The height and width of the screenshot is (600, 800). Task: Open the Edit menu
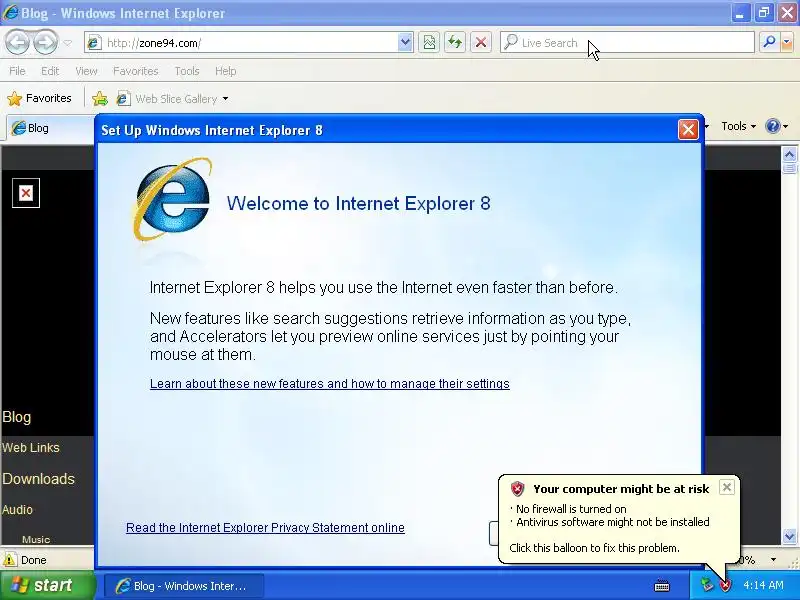pyautogui.click(x=50, y=71)
